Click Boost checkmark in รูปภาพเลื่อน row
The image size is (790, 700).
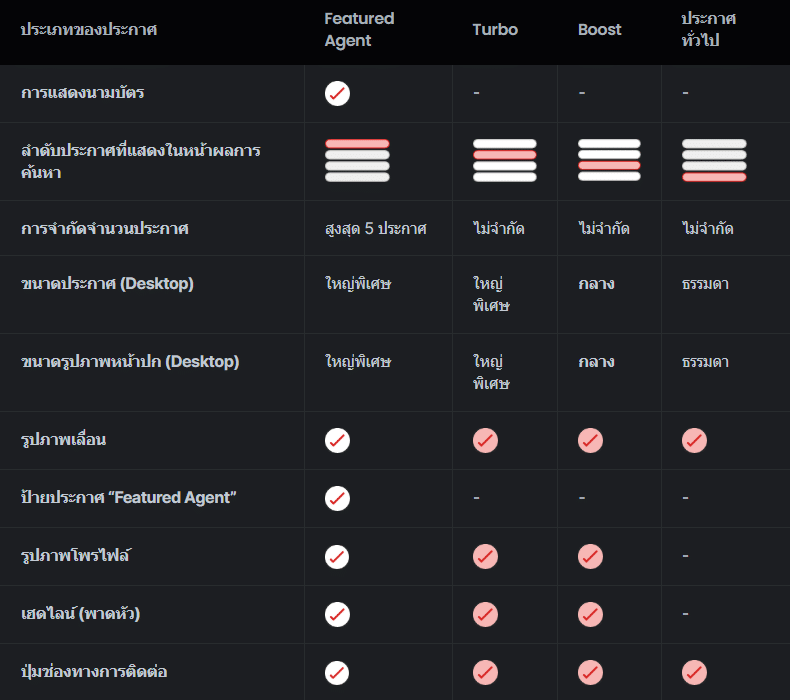click(x=590, y=440)
